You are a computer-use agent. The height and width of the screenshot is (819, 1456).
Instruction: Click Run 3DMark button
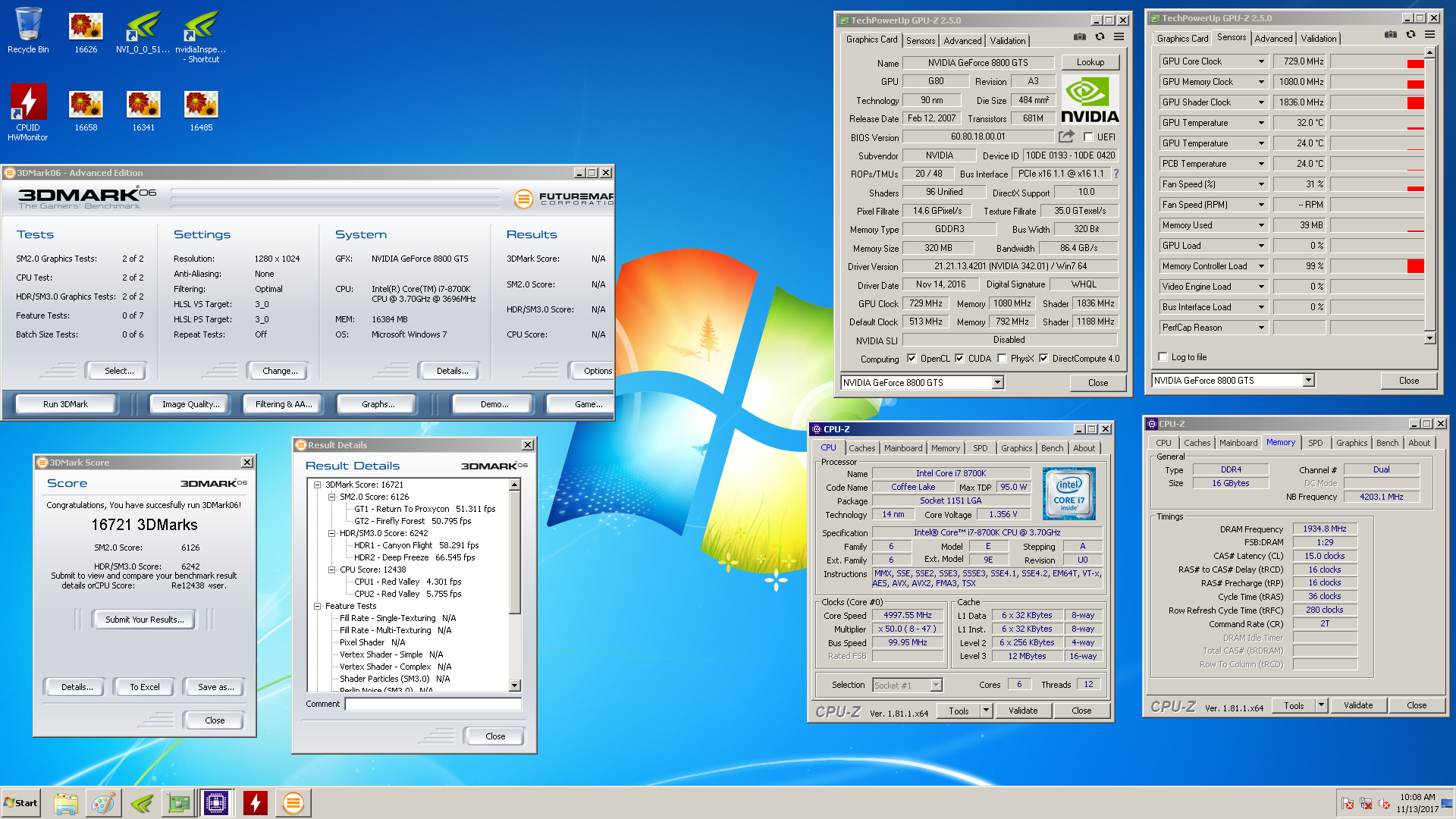[65, 404]
